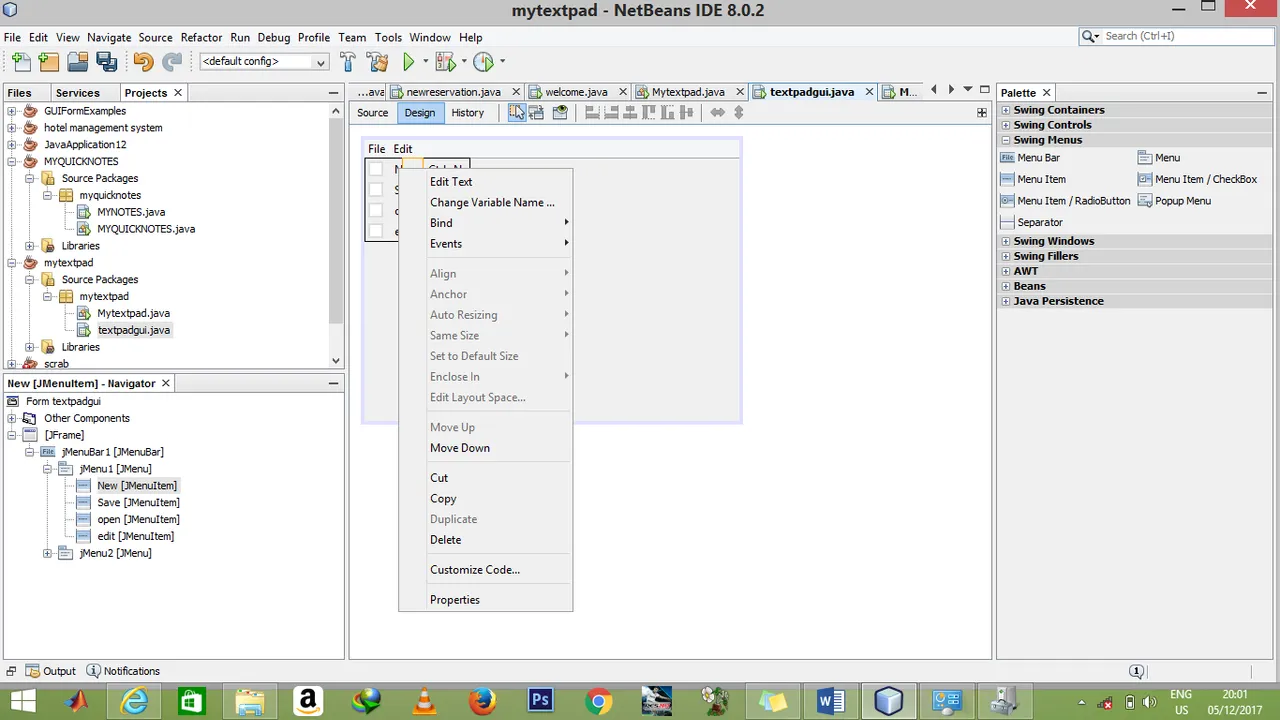
Task: Choose Customize Code in context menu
Action: tap(485, 570)
